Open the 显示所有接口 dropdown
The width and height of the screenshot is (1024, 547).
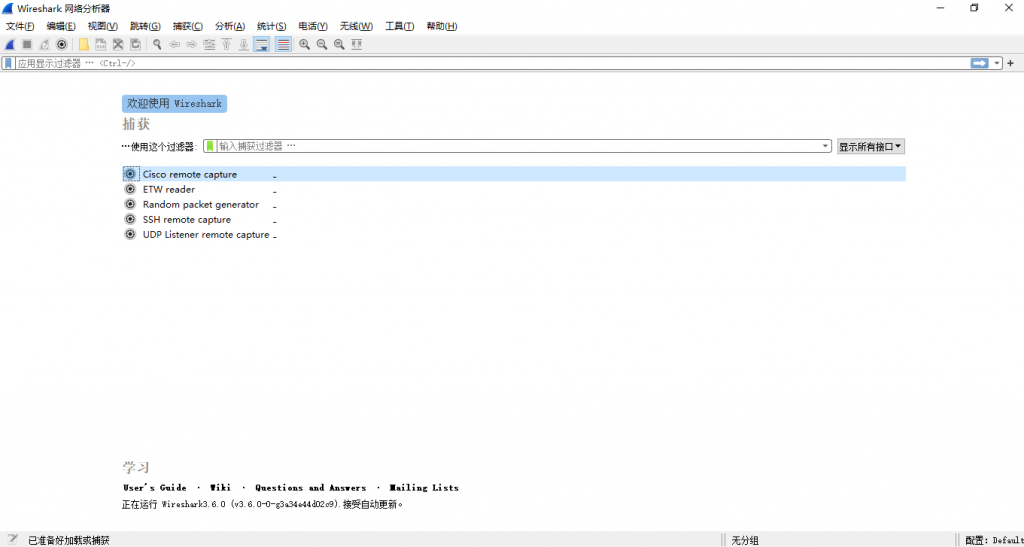[x=871, y=147]
